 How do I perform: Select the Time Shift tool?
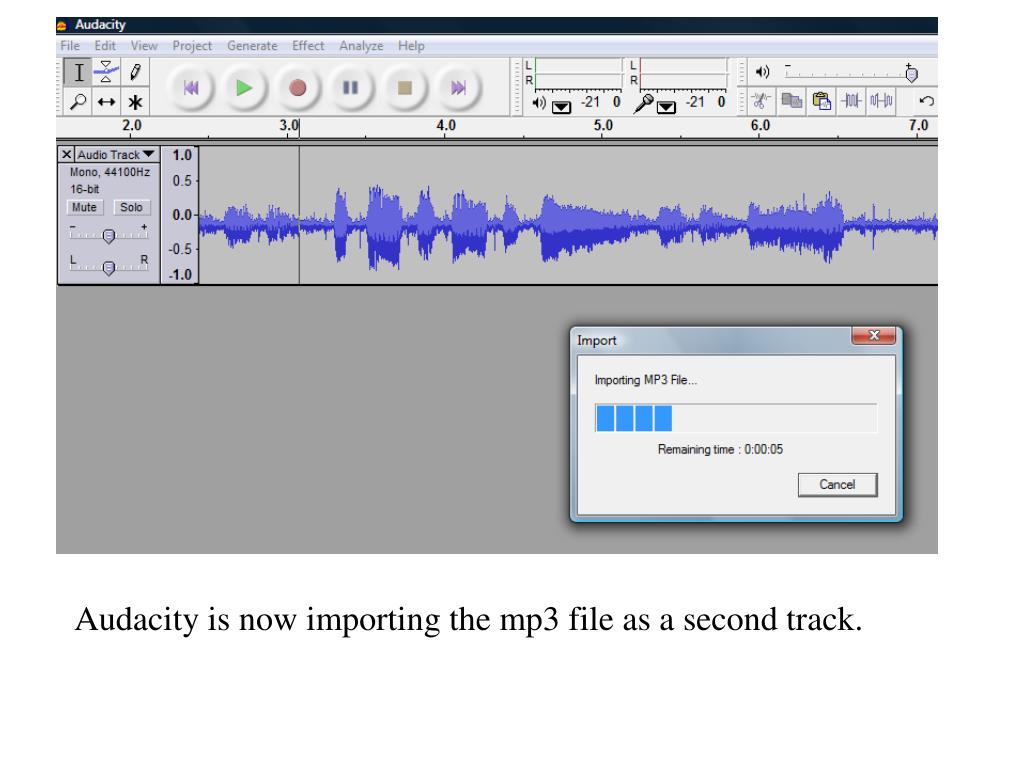pyautogui.click(x=106, y=101)
